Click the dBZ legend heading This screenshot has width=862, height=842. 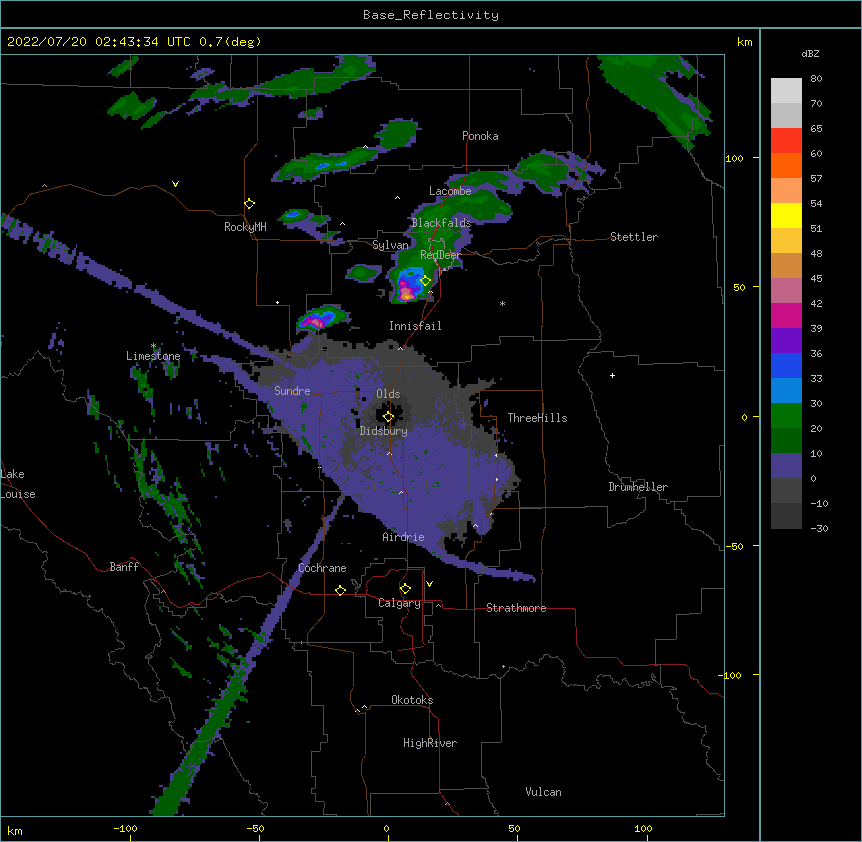click(810, 53)
